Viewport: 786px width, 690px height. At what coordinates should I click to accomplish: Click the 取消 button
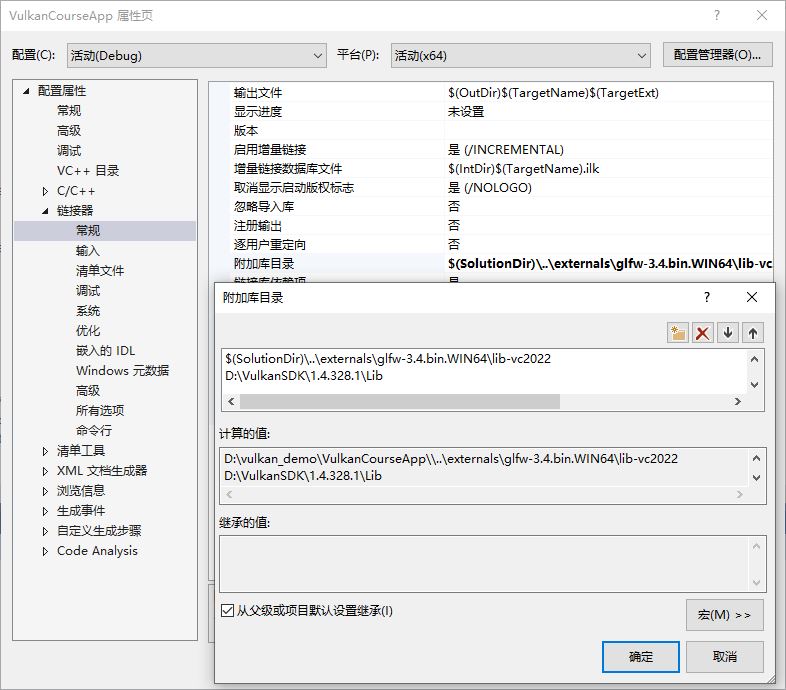pyautogui.click(x=725, y=657)
